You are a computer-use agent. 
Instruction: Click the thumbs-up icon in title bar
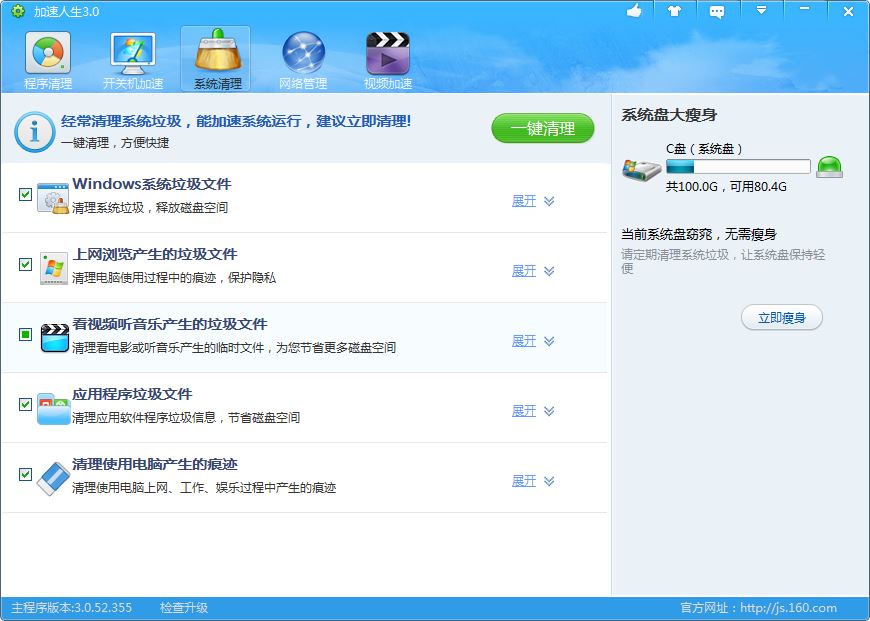pyautogui.click(x=634, y=11)
